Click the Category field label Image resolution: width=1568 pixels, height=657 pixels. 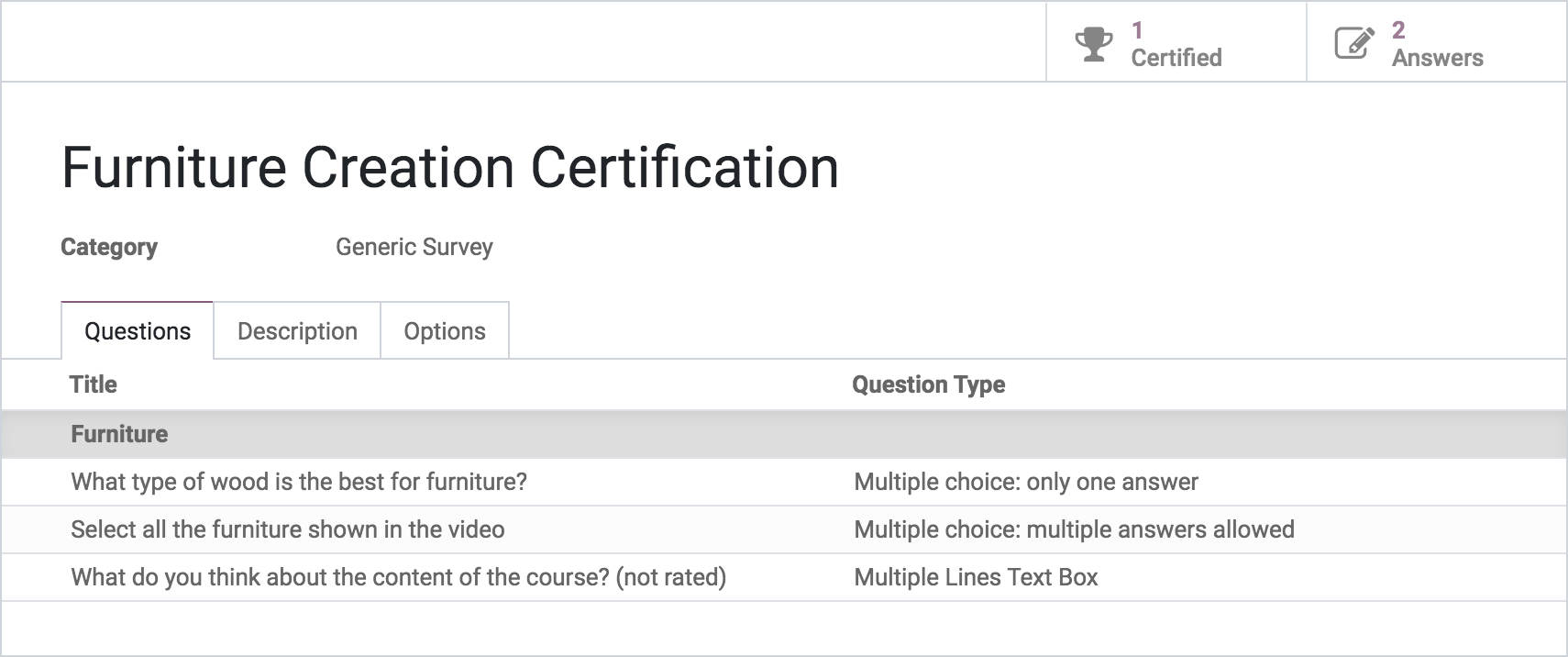coord(108,247)
